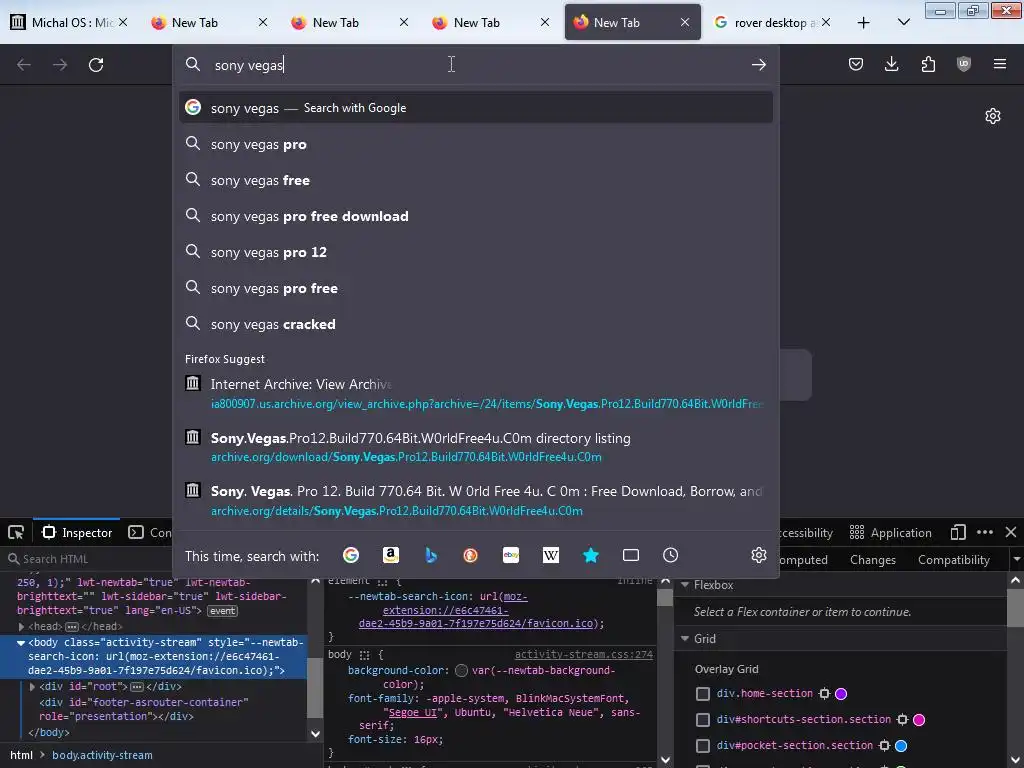This screenshot has width=1024, height=768.
Task: Expand the div id root node
Action: [32, 686]
